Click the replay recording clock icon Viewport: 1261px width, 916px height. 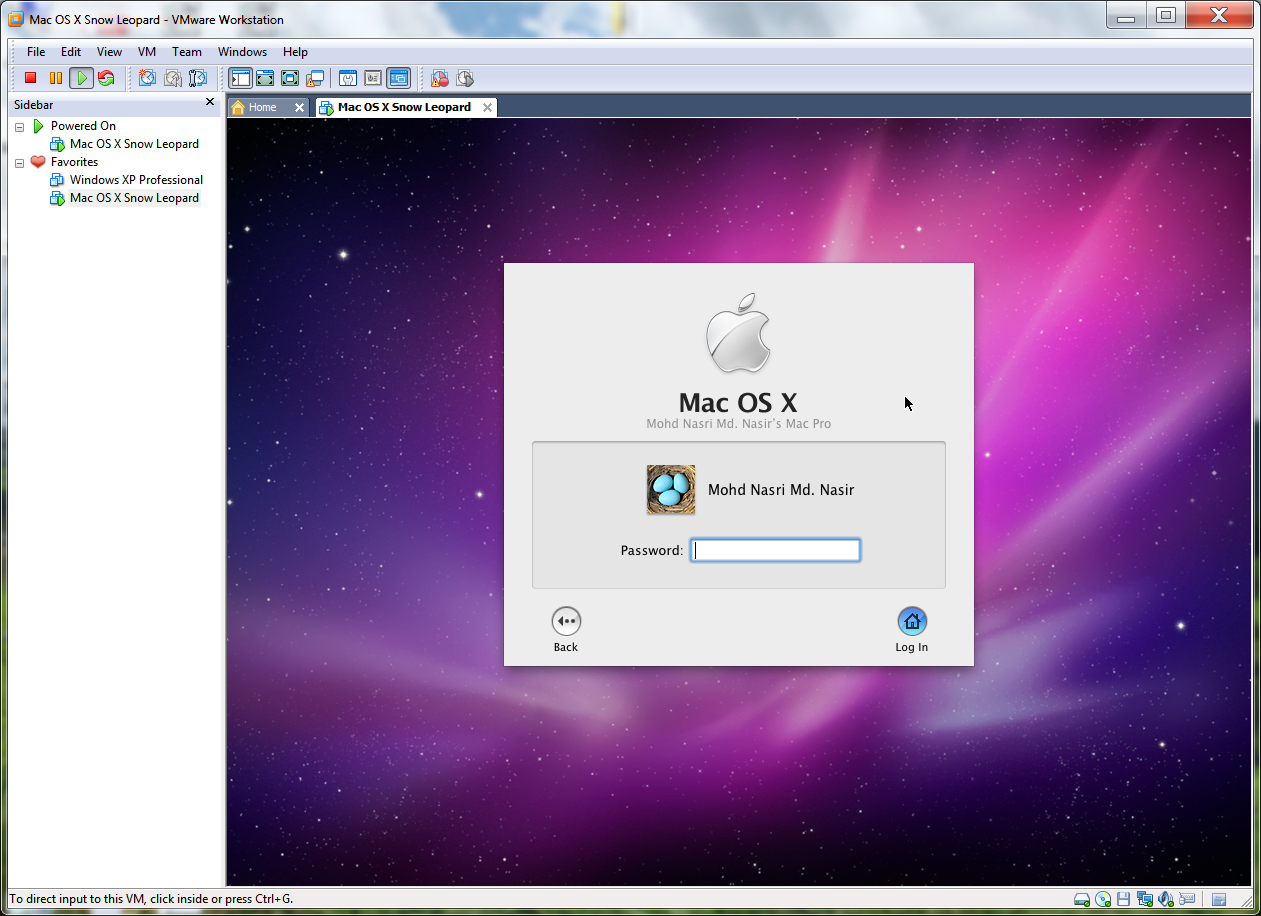pyautogui.click(x=464, y=78)
